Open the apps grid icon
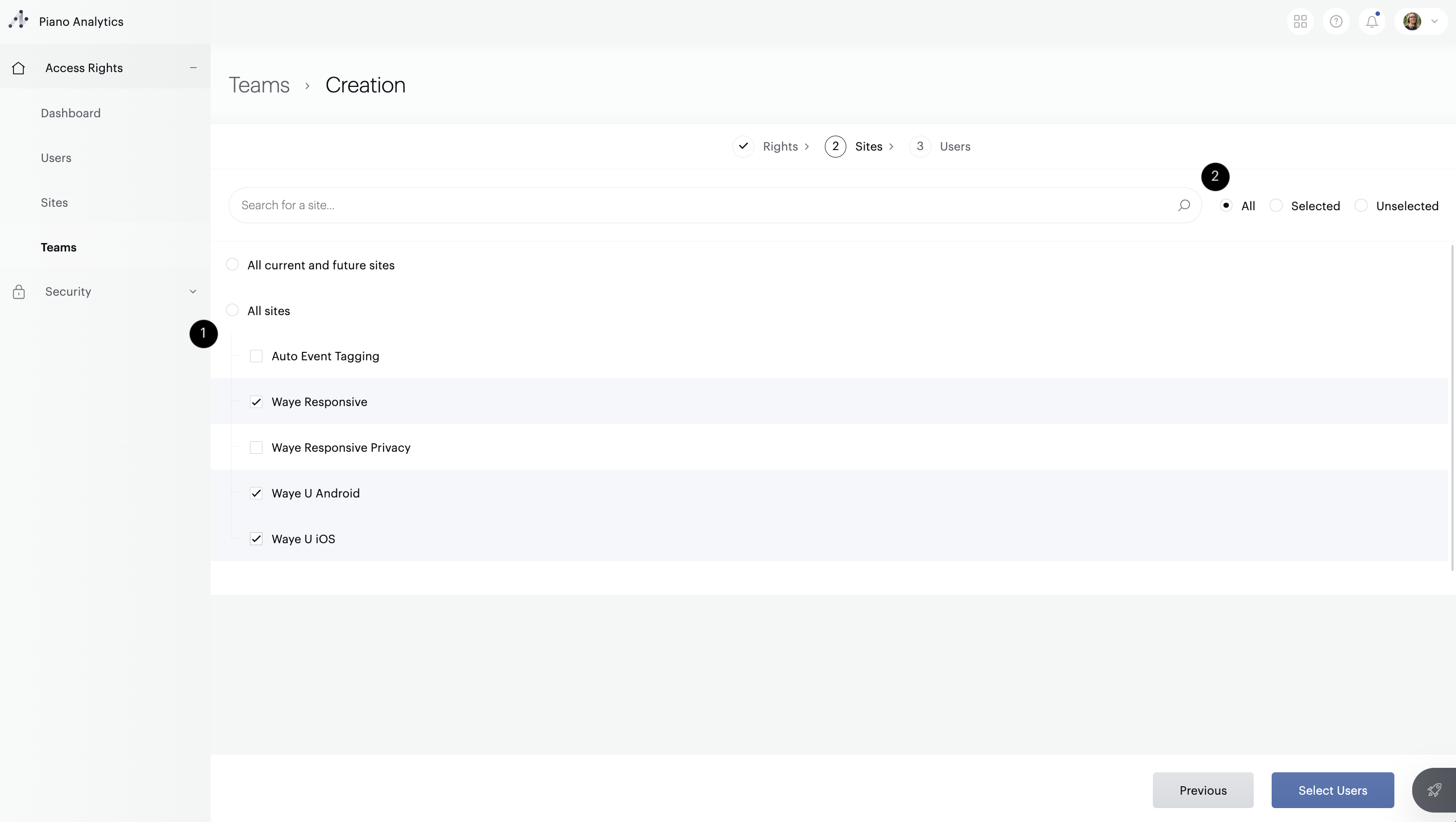 [x=1300, y=21]
